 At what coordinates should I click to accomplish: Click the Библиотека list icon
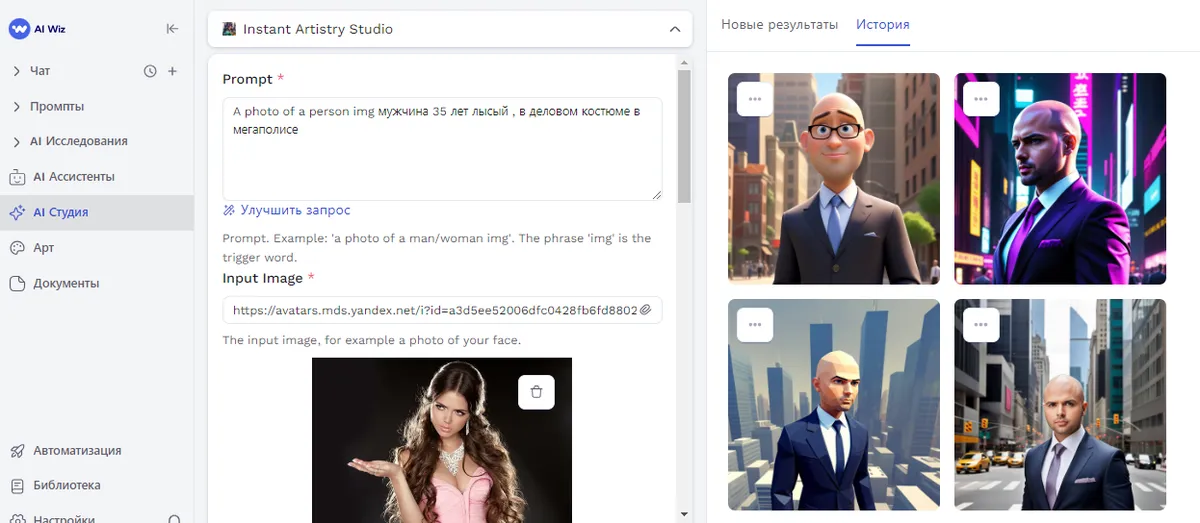click(16, 485)
